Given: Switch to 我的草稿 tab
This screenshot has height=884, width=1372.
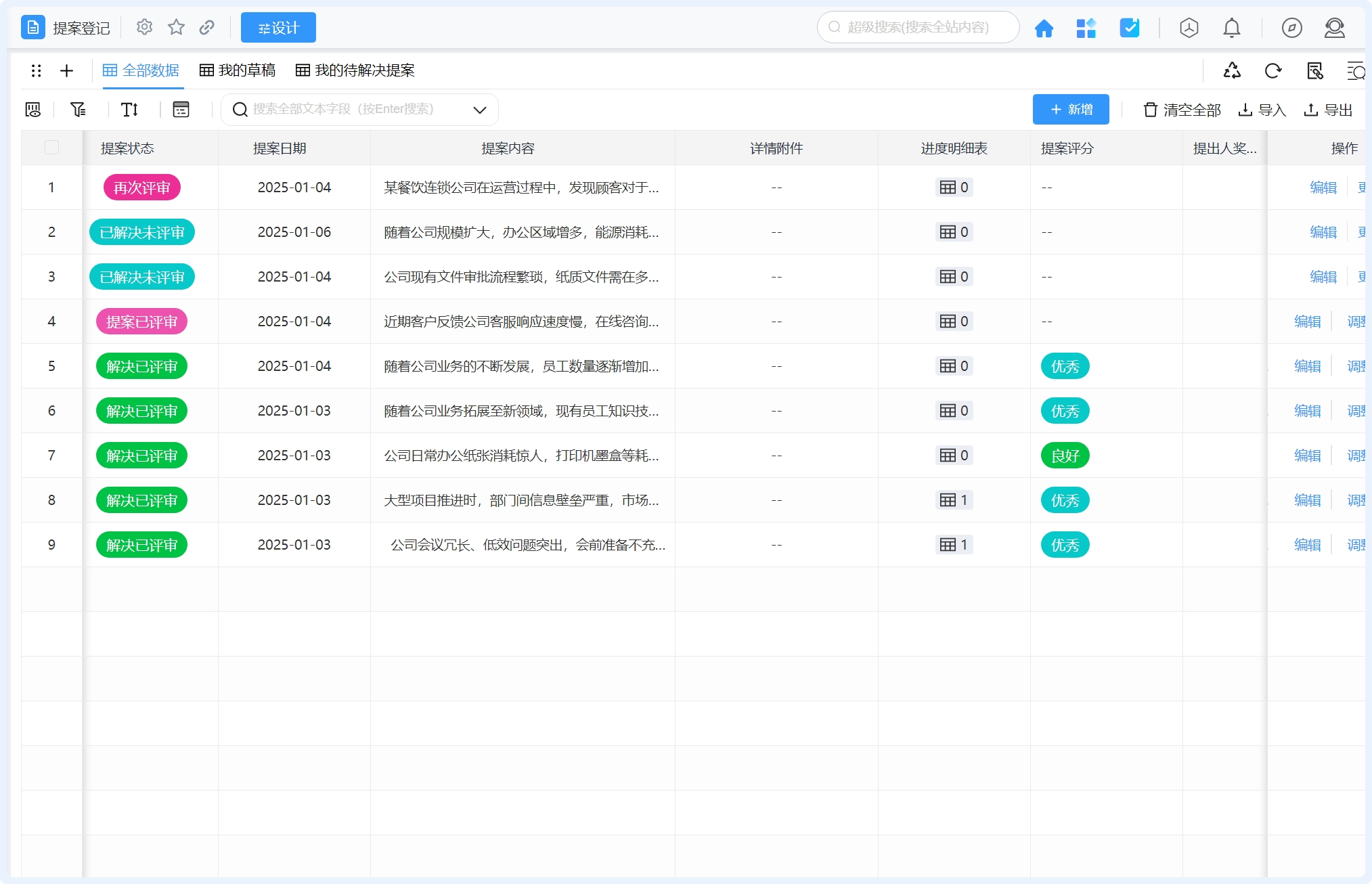Looking at the screenshot, I should [x=238, y=70].
